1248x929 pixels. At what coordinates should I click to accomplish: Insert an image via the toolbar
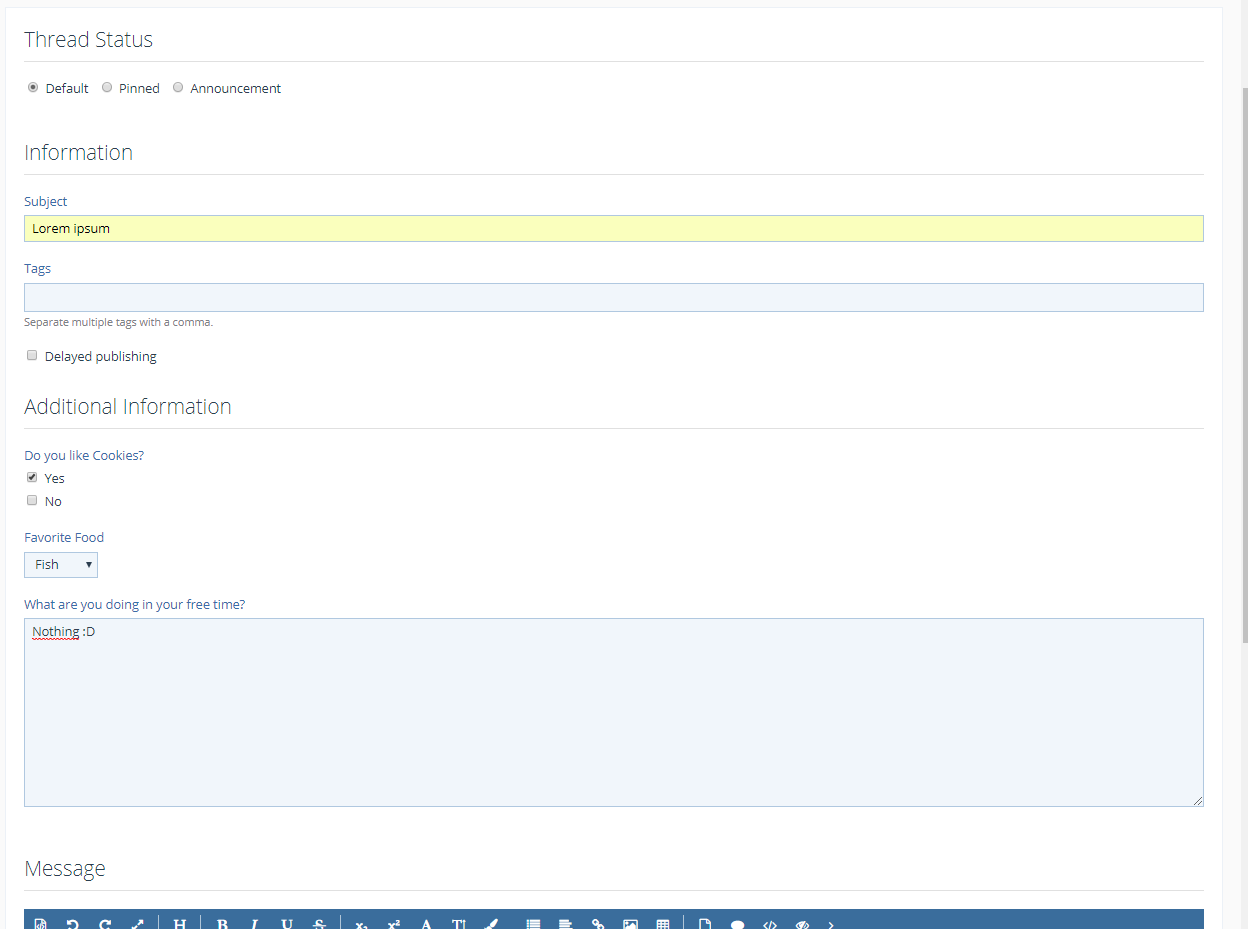pyautogui.click(x=630, y=924)
